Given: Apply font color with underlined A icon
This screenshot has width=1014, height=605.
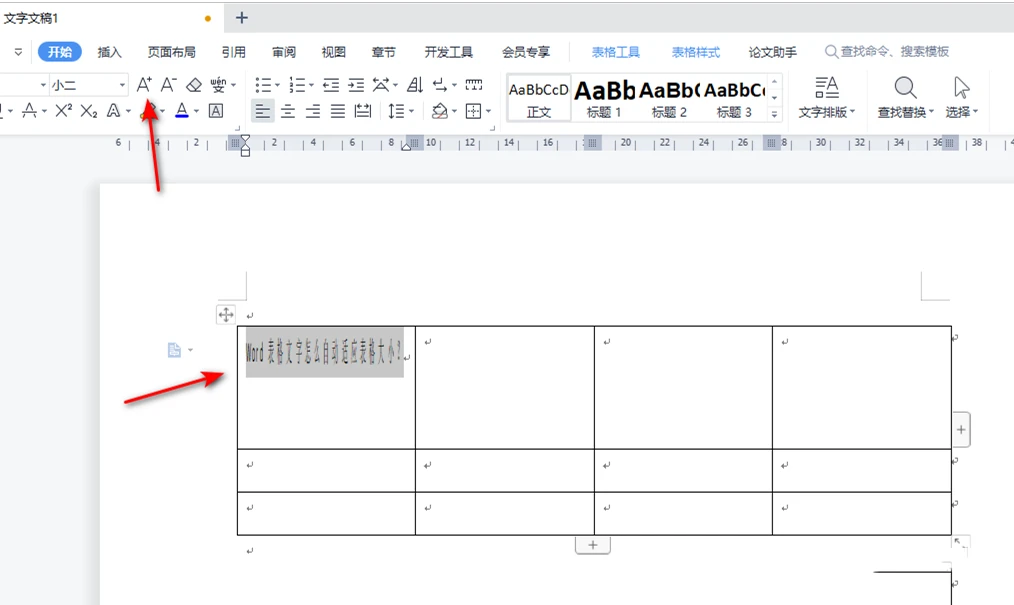Looking at the screenshot, I should tap(182, 111).
